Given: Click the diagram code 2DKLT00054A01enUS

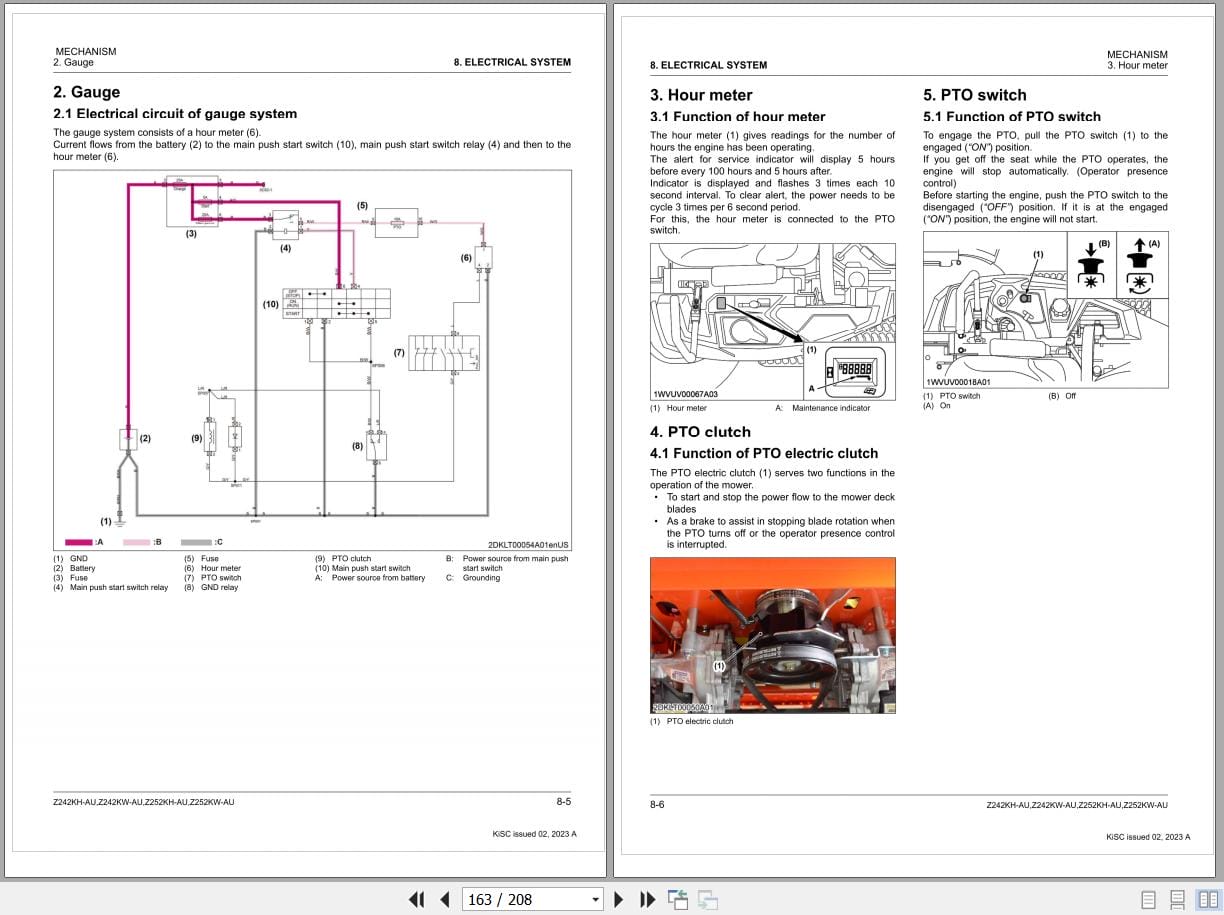Looking at the screenshot, I should coord(528,545).
